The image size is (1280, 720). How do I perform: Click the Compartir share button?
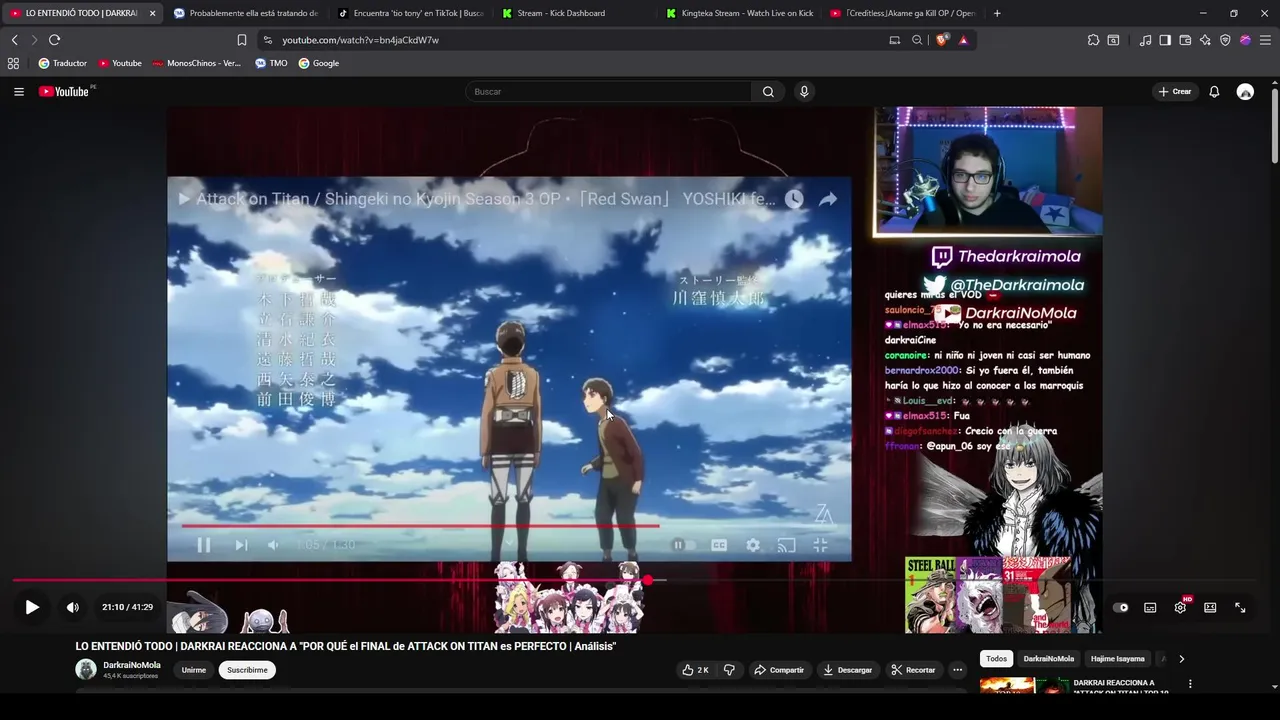tap(779, 670)
